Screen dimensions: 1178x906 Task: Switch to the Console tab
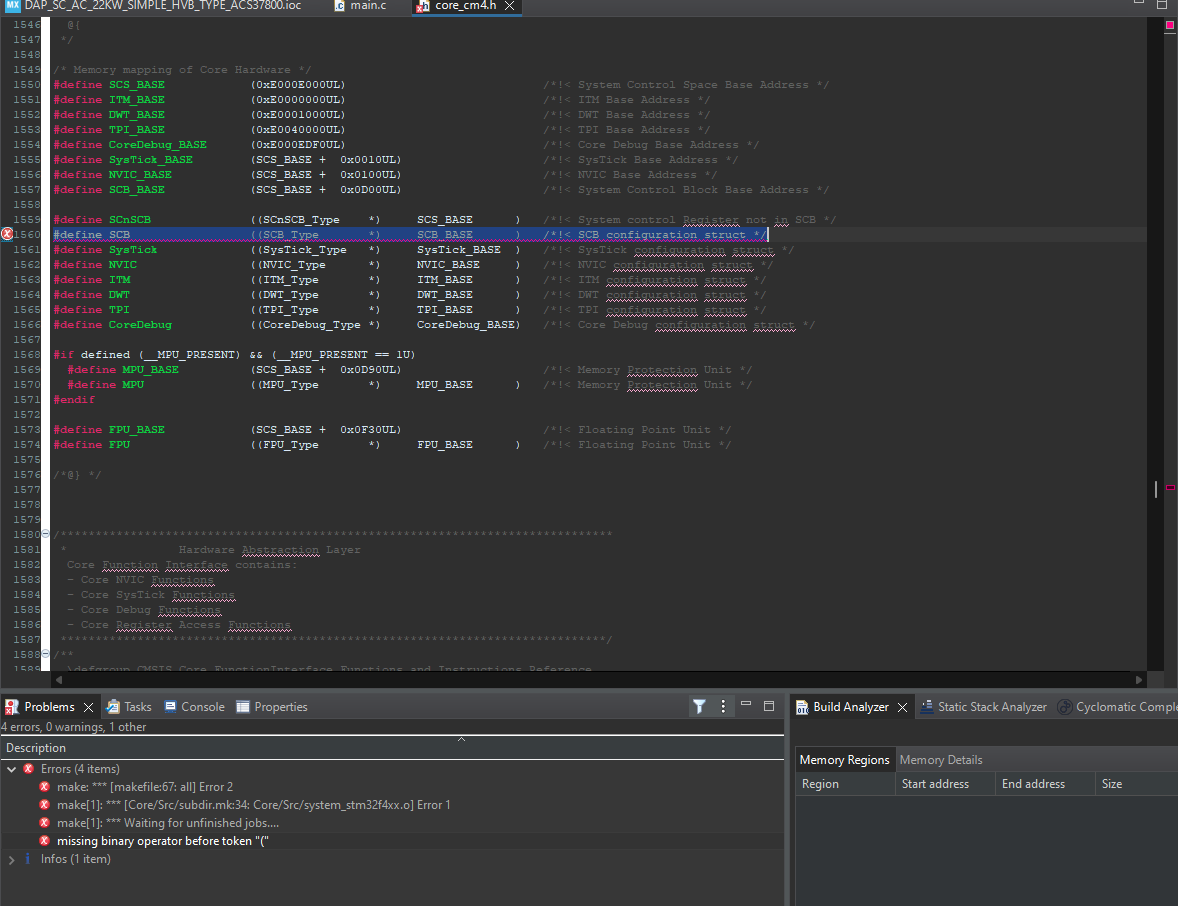(202, 707)
